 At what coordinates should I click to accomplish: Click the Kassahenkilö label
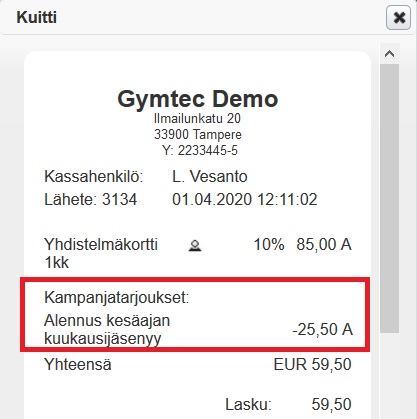click(94, 177)
